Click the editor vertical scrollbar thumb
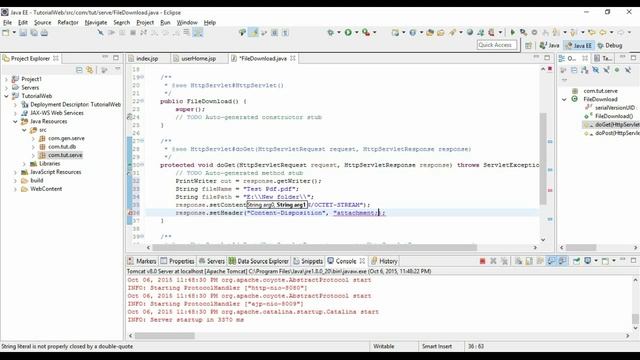 click(x=543, y=158)
